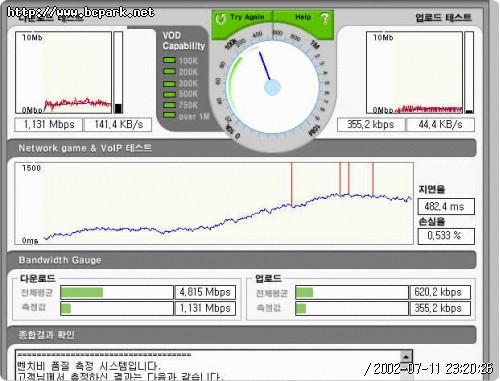Click the 750K VOD capability indicator

[x=169, y=105]
